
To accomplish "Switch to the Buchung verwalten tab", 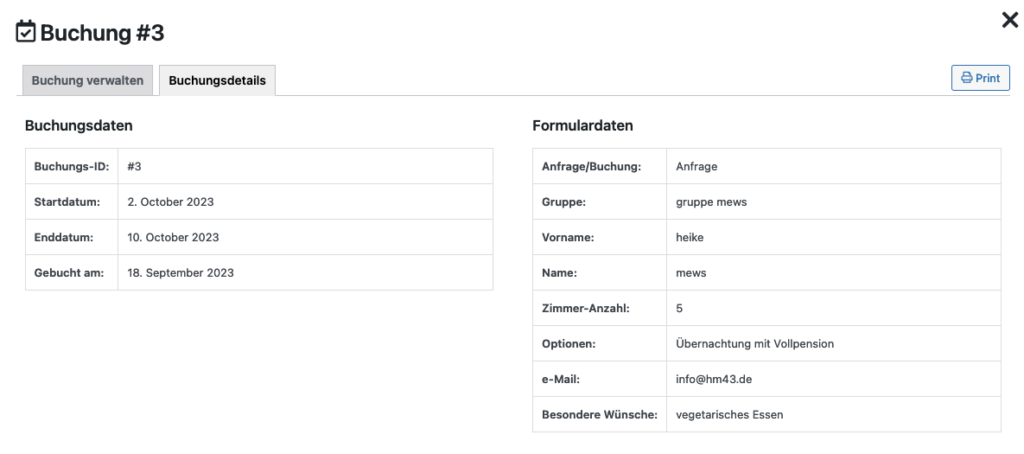I will pos(88,81).
